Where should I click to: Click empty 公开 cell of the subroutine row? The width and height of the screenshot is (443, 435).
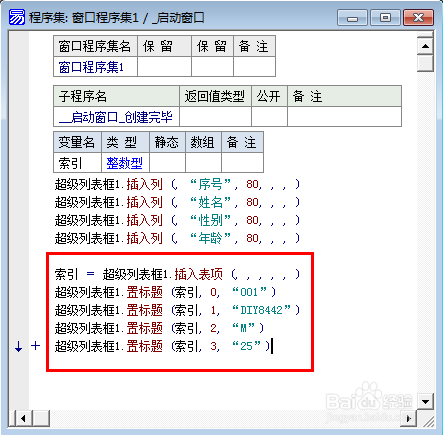269,117
